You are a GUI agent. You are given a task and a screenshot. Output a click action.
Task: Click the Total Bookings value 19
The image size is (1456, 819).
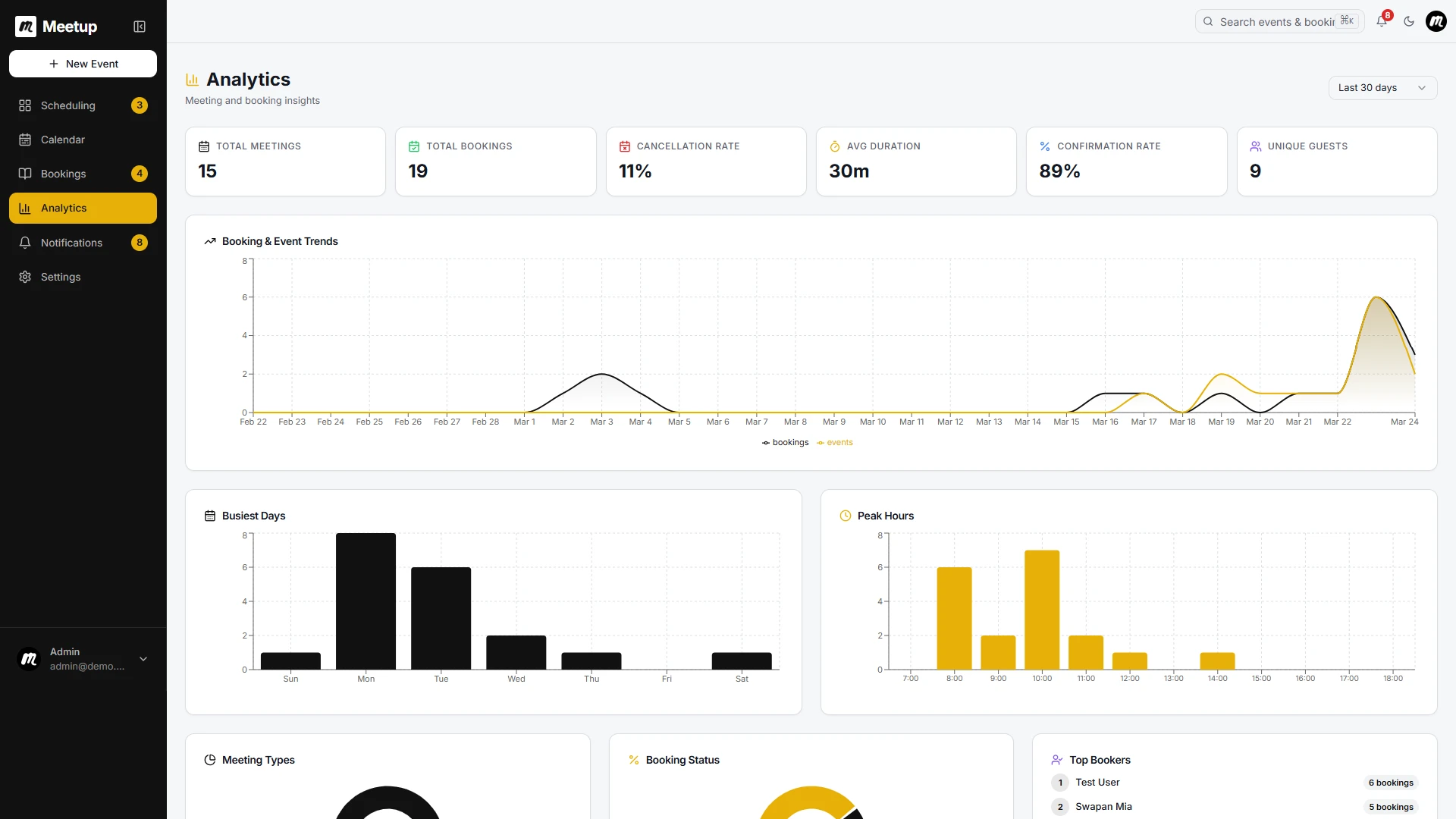click(418, 171)
